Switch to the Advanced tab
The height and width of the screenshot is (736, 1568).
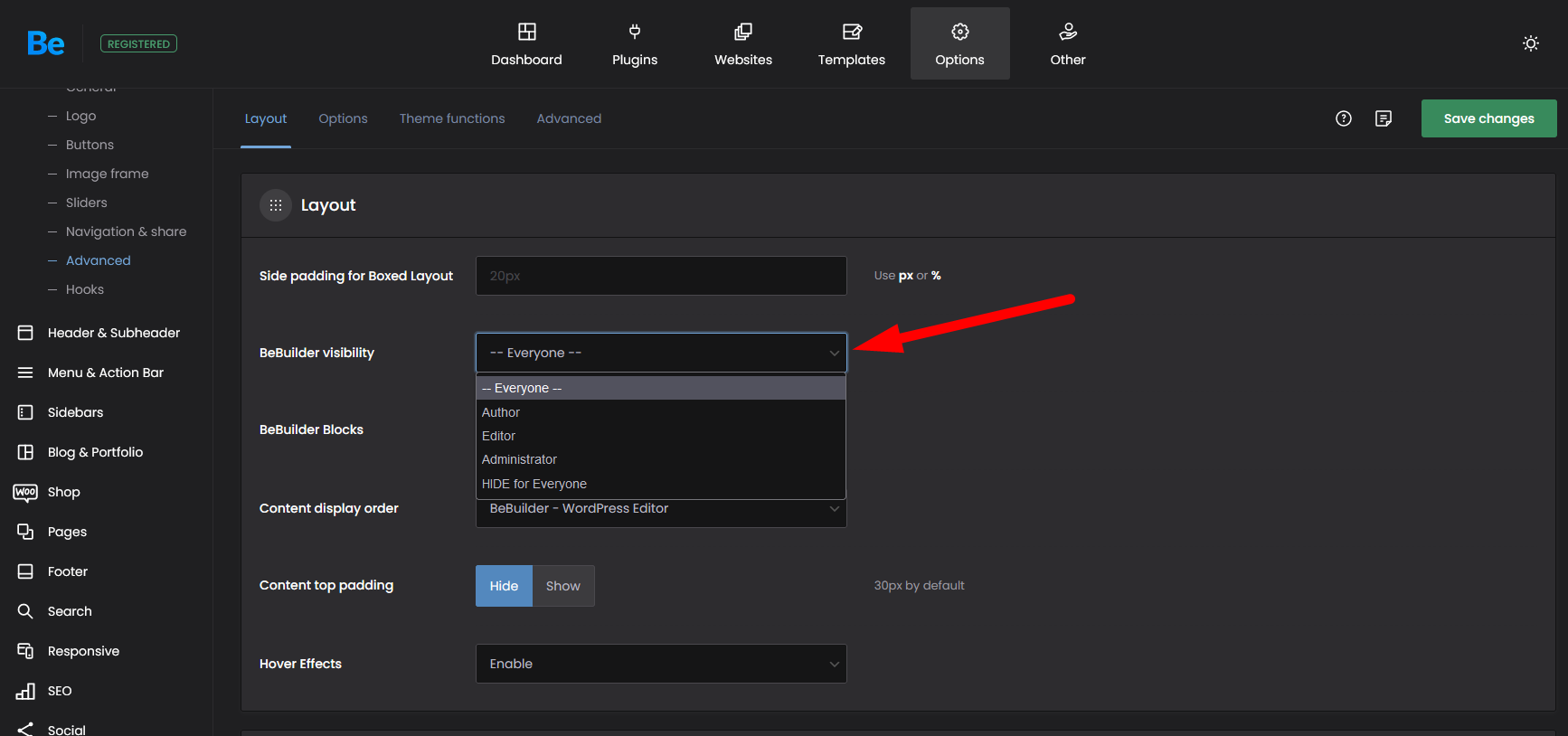pos(569,118)
